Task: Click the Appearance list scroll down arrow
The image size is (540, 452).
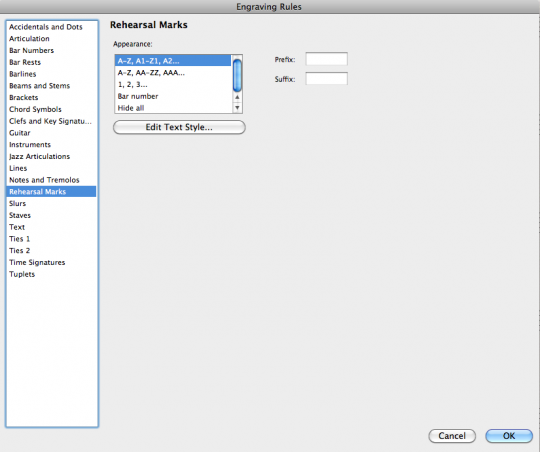Action: coord(237,108)
